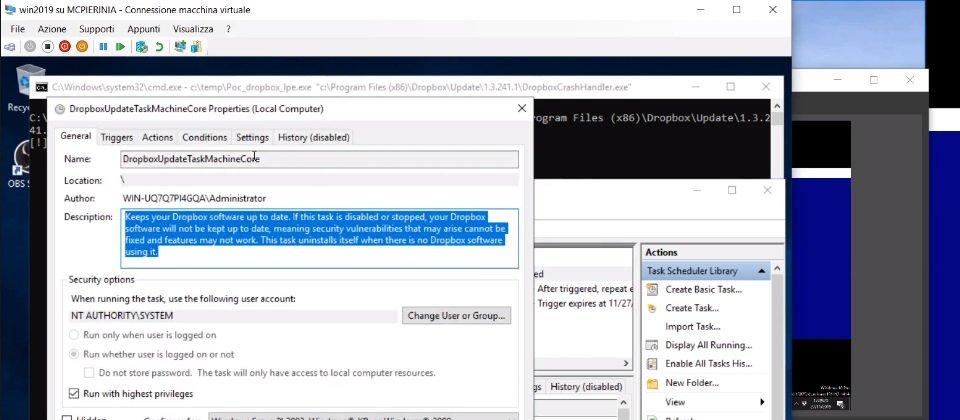
Task: Click the Create Task... icon
Action: coord(653,308)
